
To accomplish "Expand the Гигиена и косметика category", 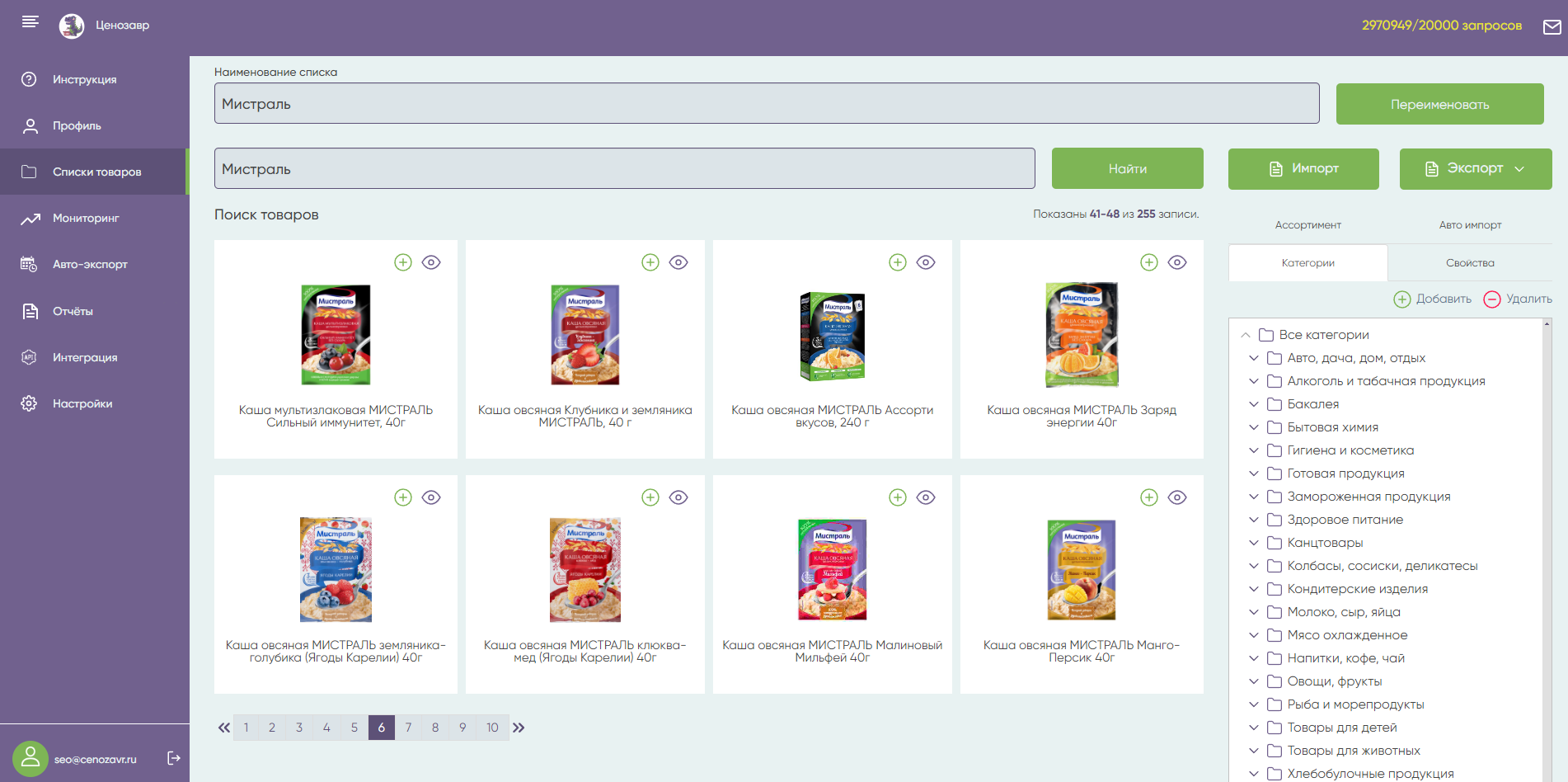I will tap(1254, 450).
